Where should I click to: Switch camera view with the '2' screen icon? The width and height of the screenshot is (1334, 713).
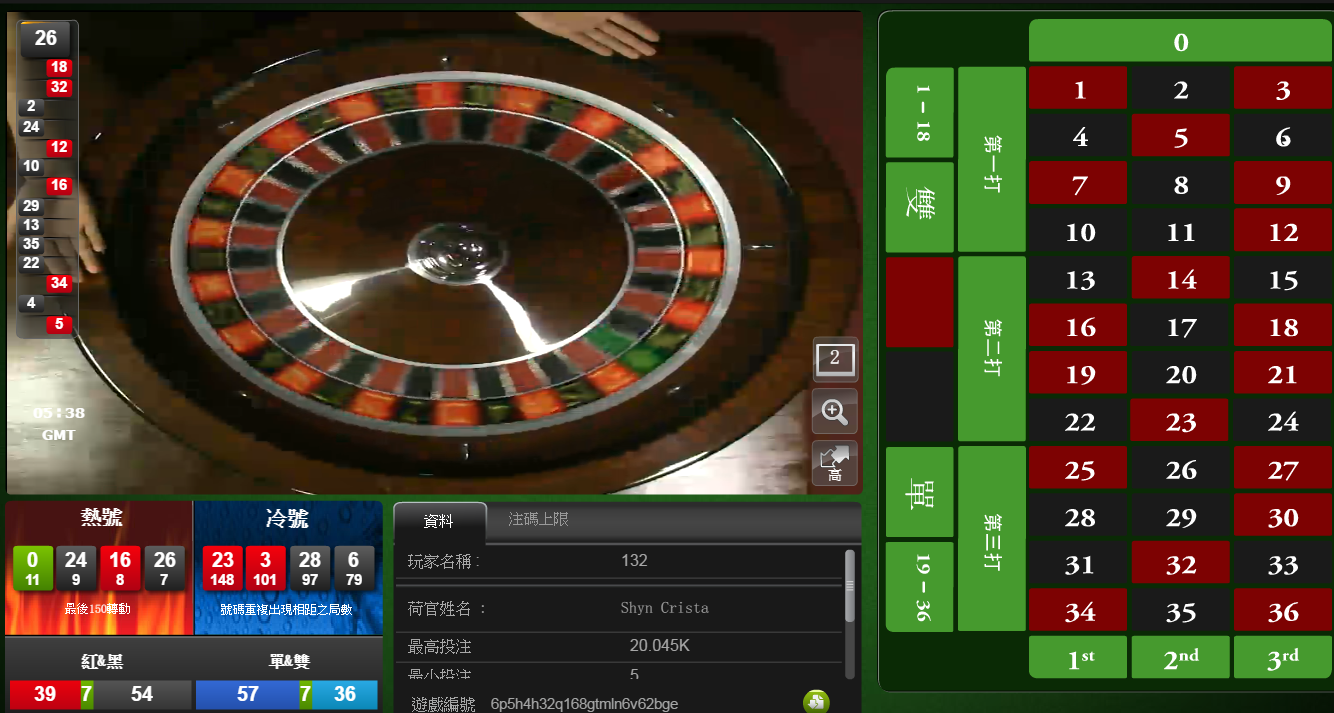coord(835,360)
